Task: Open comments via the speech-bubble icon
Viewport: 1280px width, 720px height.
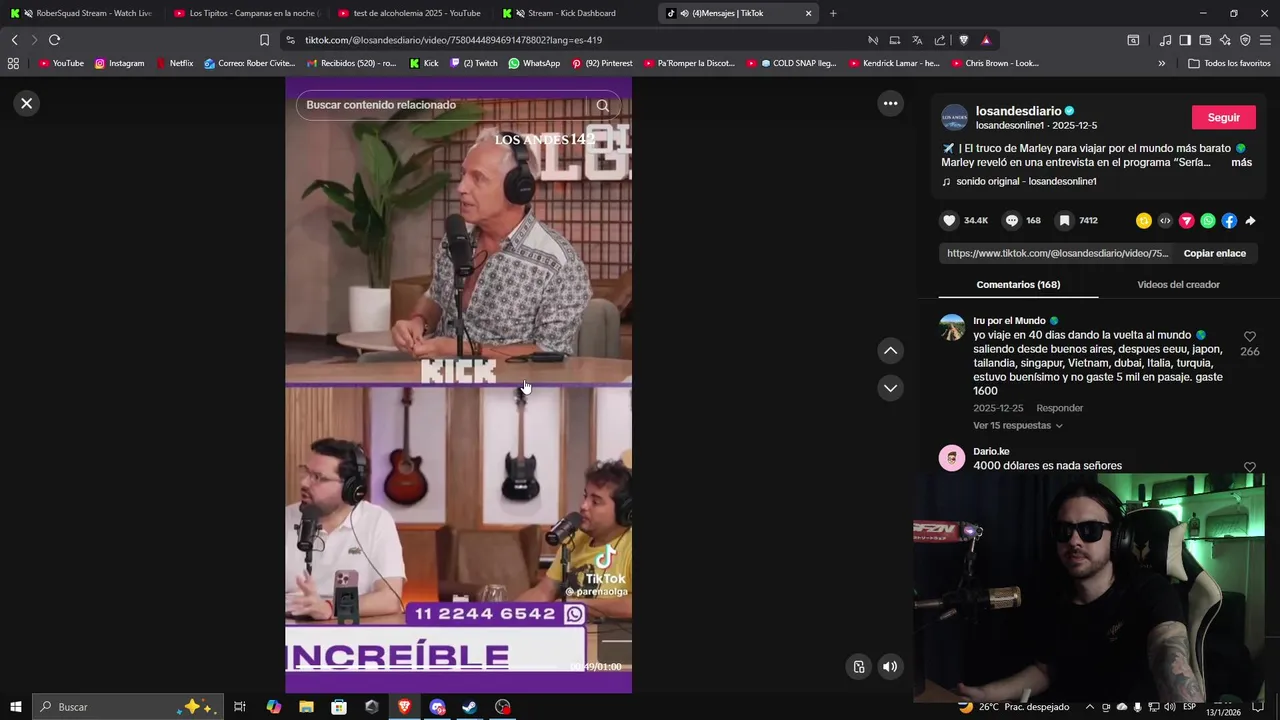Action: [1012, 221]
